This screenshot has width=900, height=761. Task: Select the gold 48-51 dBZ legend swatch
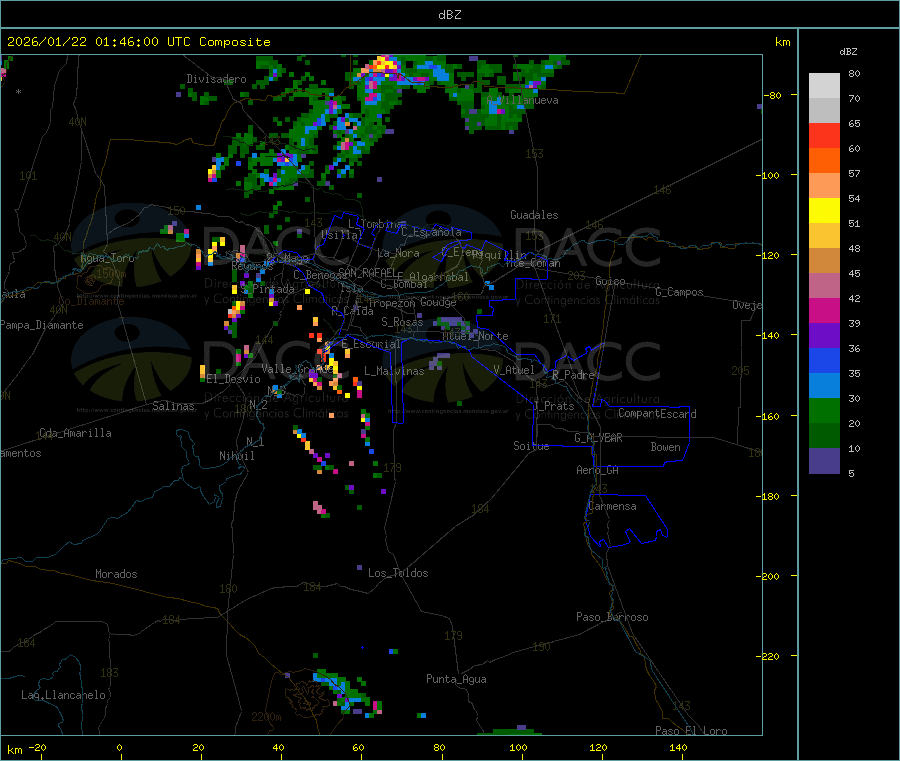[824, 236]
